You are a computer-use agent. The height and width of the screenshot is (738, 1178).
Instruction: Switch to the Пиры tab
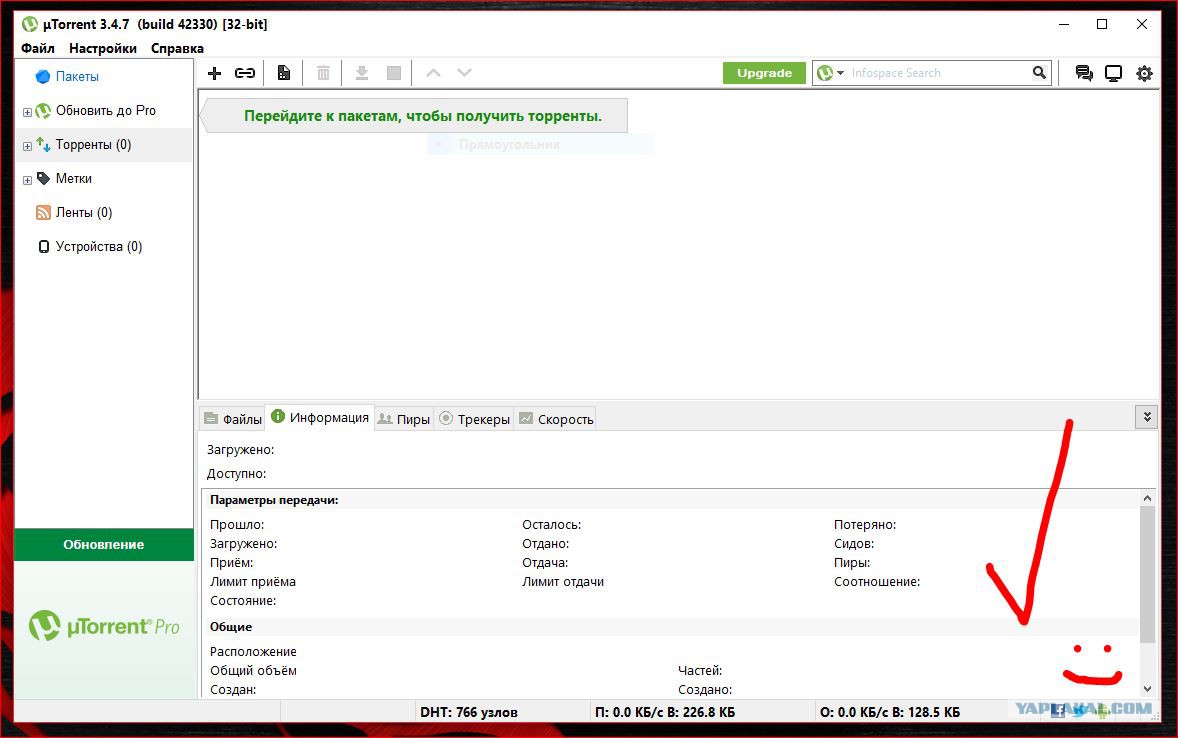click(x=404, y=419)
